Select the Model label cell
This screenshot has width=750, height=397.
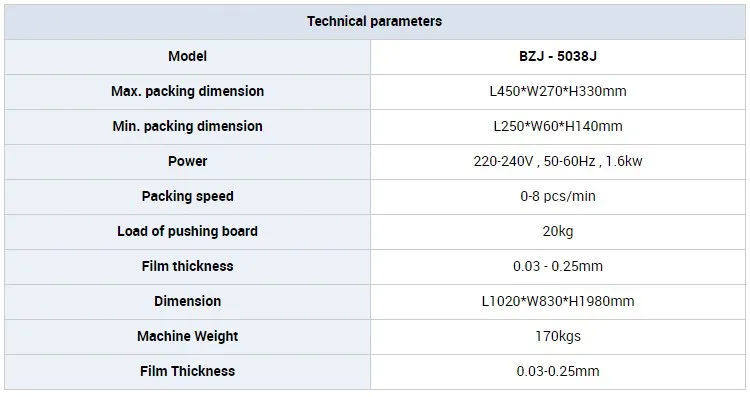tap(188, 56)
